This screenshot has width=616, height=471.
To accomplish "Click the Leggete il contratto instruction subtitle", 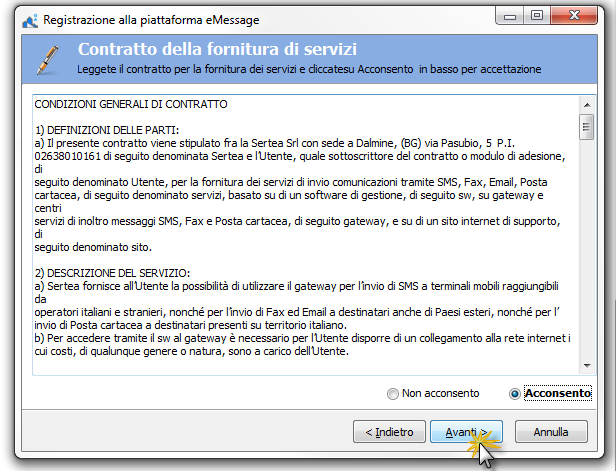I will [309, 69].
